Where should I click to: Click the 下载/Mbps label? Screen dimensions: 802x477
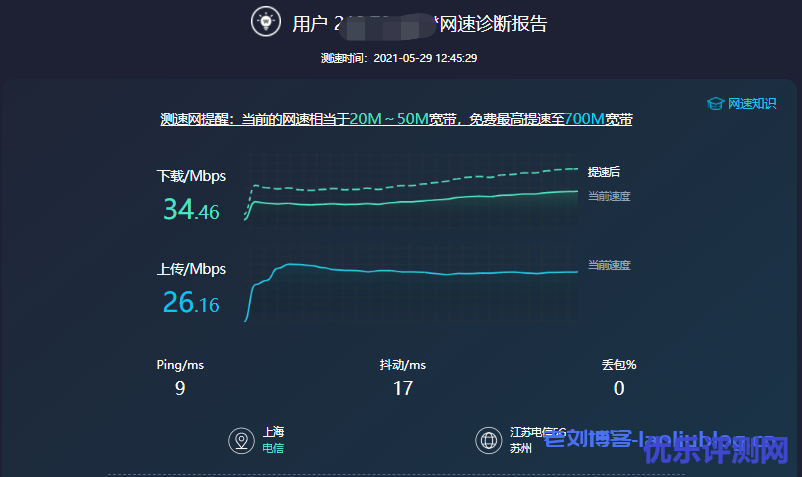(191, 176)
